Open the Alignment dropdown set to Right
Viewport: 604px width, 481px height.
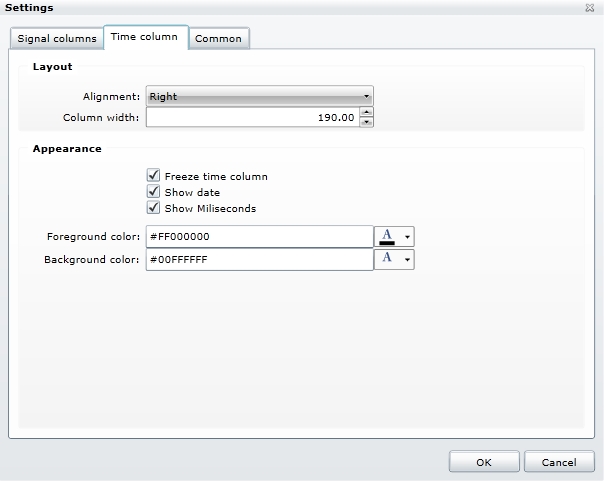[259, 97]
